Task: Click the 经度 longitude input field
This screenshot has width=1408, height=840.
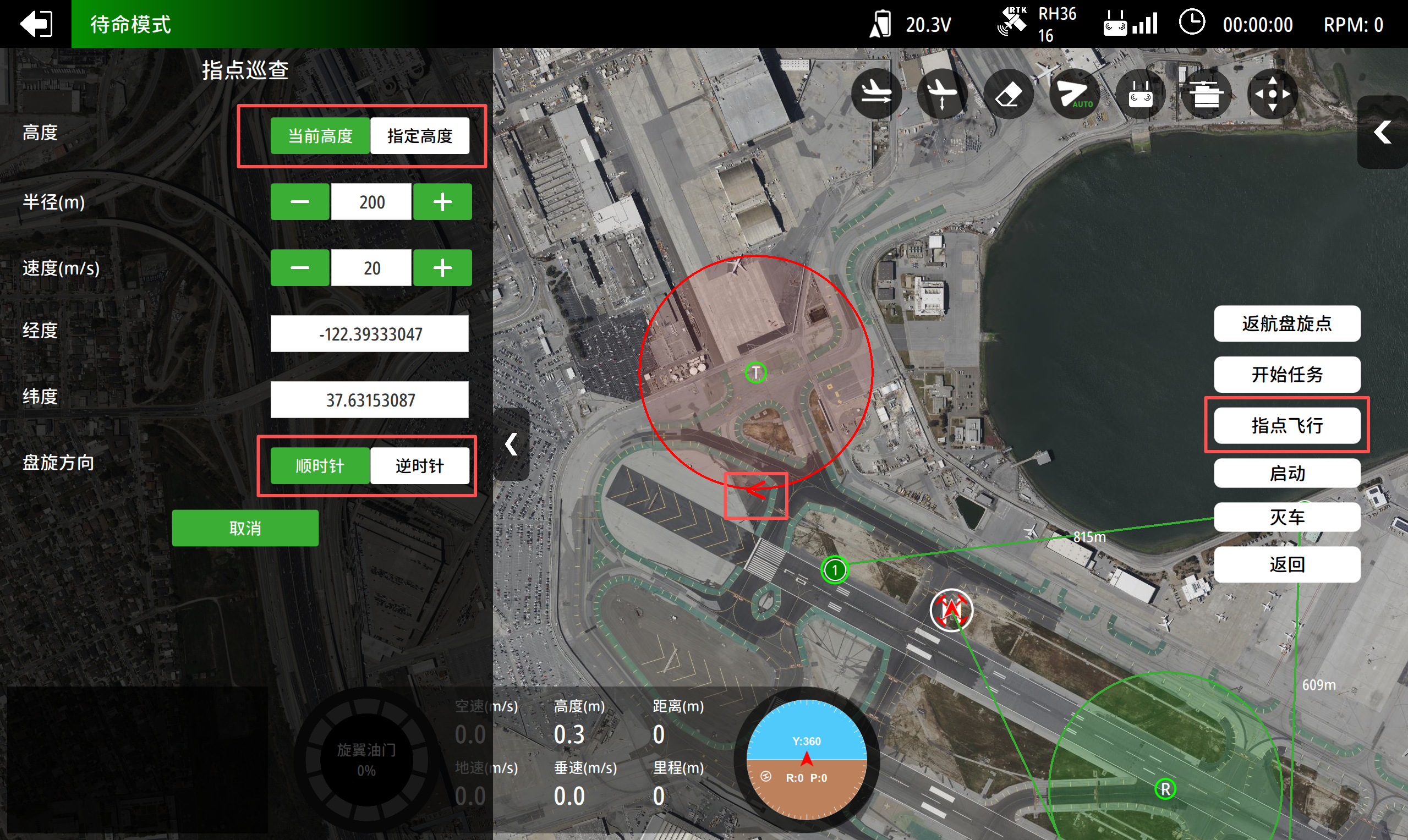Action: (370, 334)
